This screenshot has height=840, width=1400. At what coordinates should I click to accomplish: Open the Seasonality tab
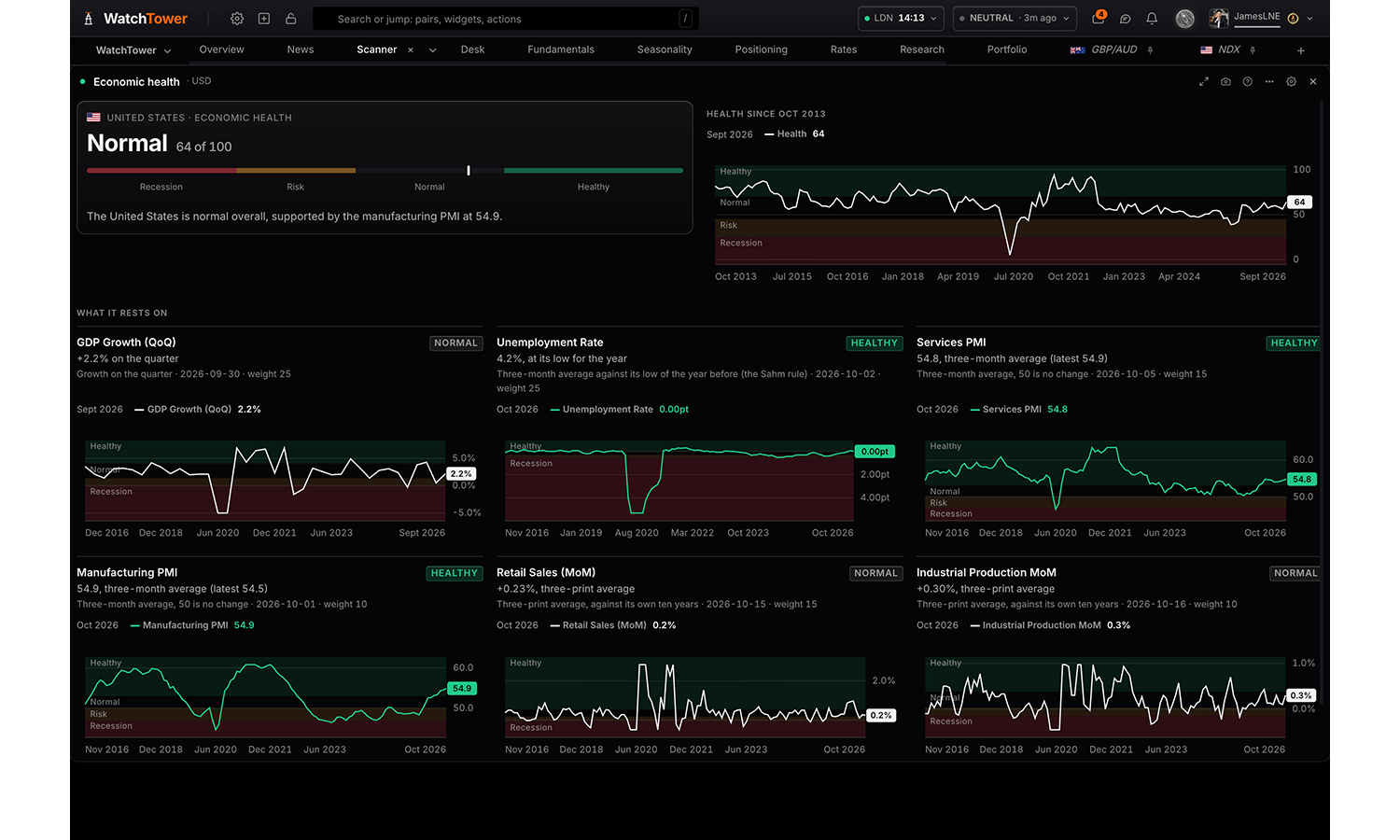(665, 49)
